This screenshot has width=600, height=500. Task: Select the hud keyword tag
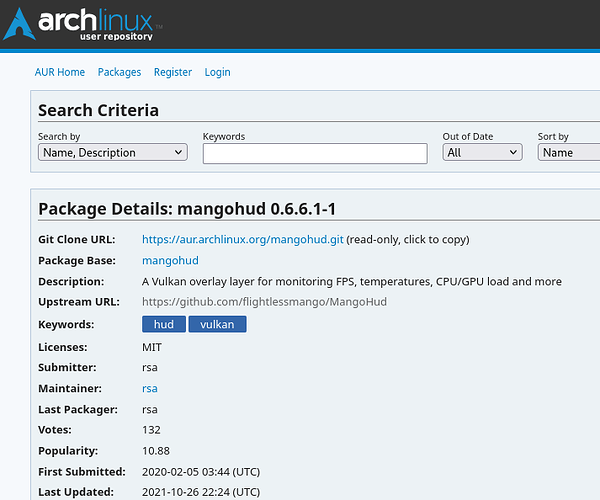164,324
